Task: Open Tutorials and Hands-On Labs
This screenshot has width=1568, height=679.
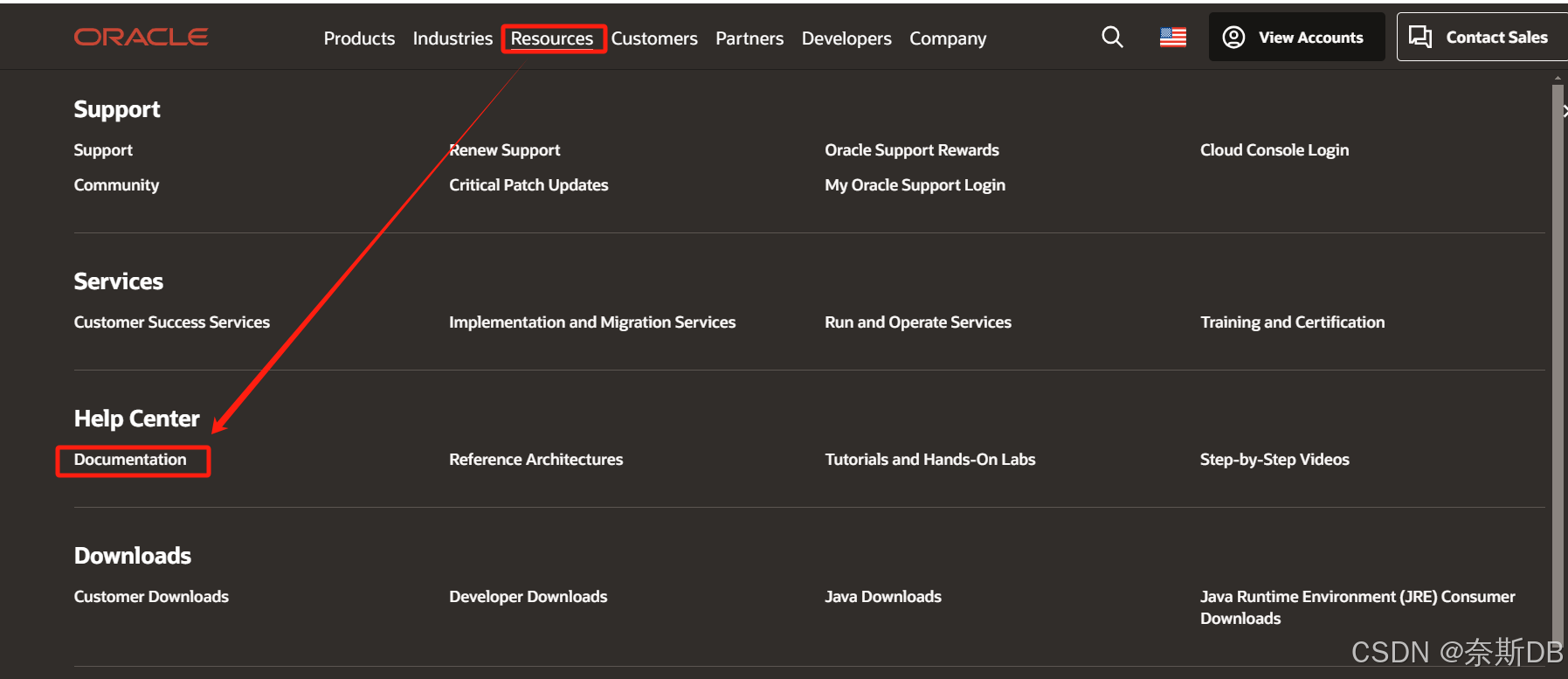Action: click(929, 460)
